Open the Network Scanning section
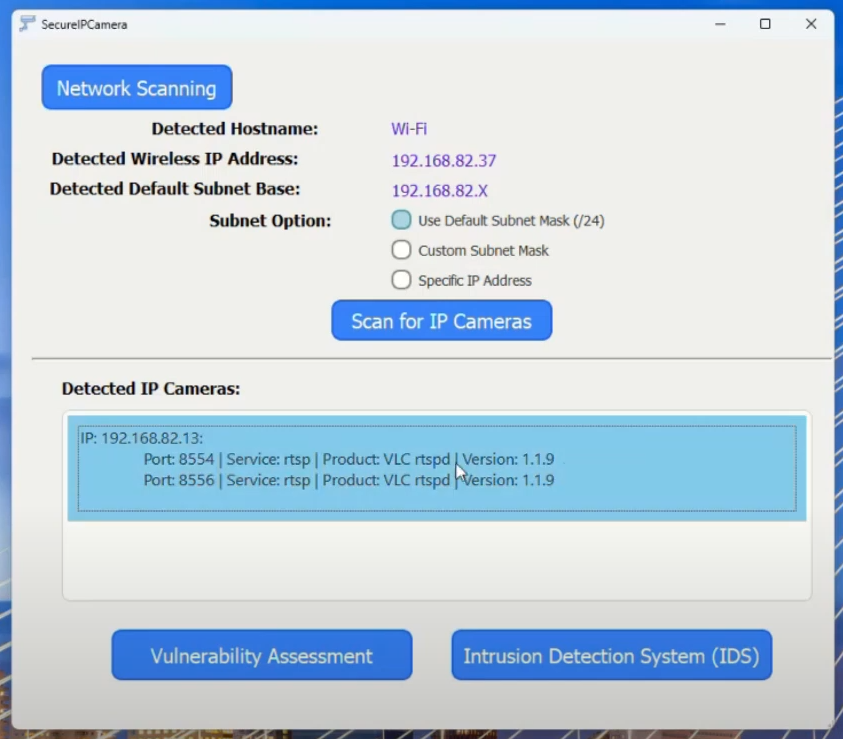Viewport: 843px width, 739px height. tap(137, 88)
